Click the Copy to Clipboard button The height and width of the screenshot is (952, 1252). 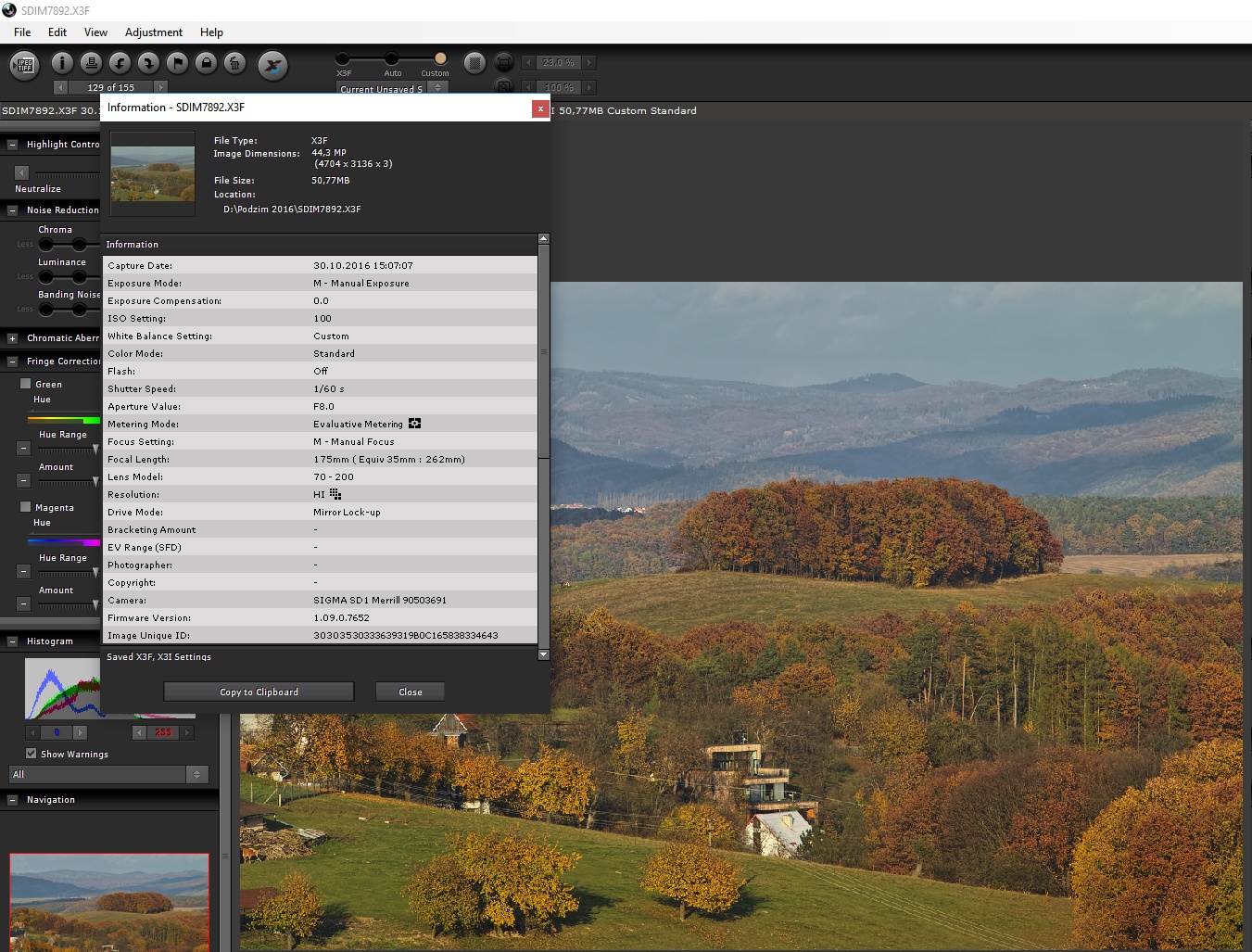[x=259, y=692]
